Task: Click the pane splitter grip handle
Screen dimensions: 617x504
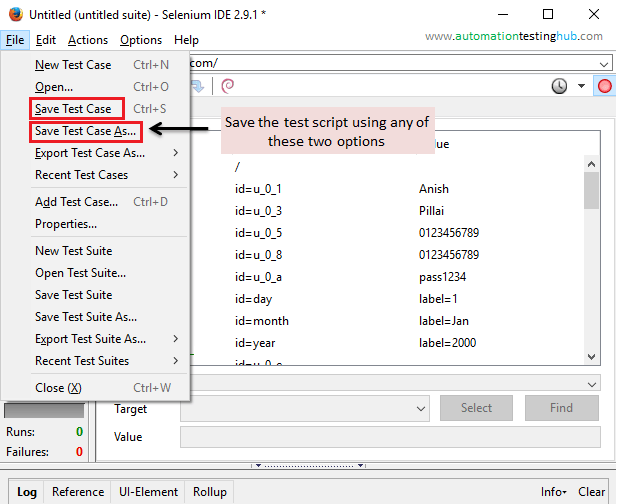Action: pyautogui.click(x=308, y=465)
